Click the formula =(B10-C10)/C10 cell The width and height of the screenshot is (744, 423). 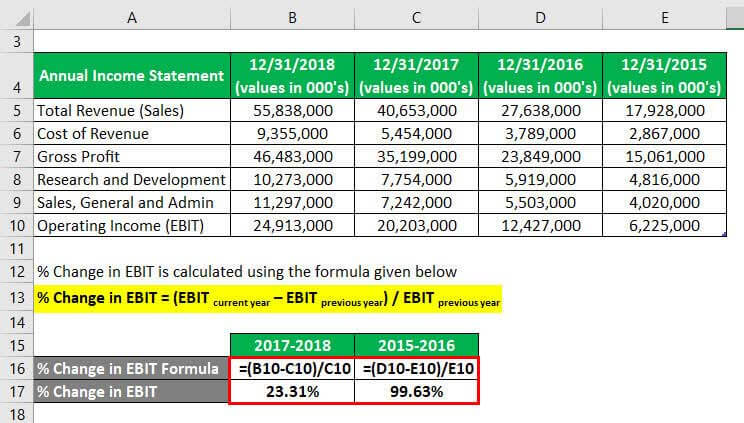coord(292,368)
